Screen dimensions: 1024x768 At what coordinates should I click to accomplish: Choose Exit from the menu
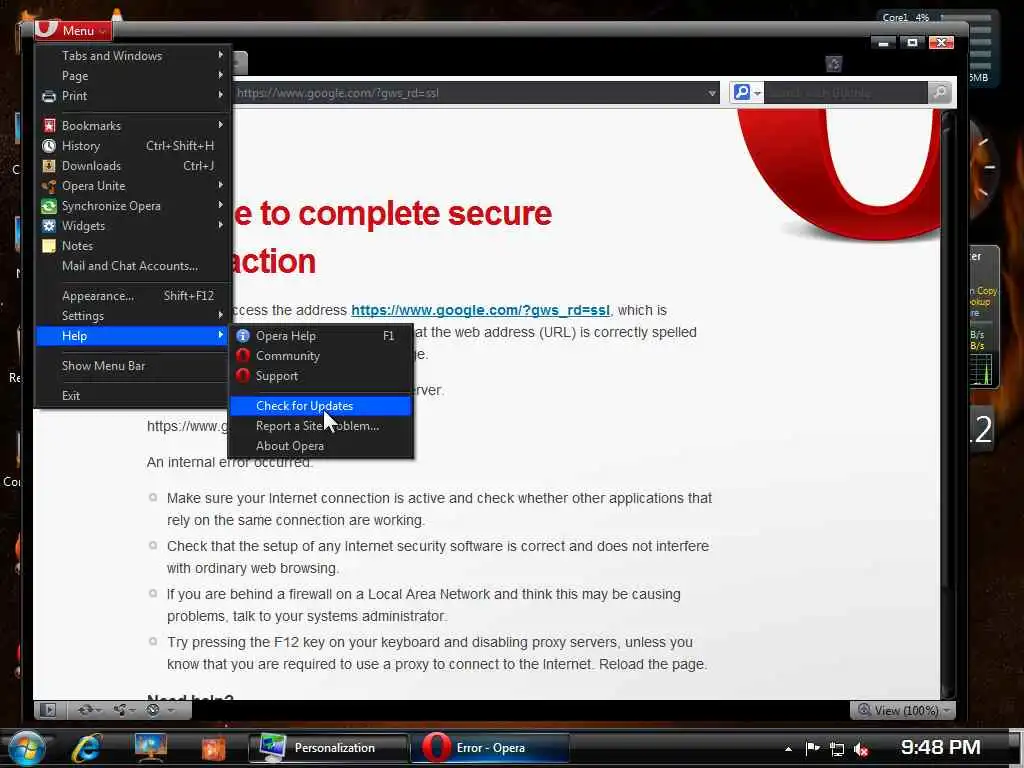click(x=133, y=396)
